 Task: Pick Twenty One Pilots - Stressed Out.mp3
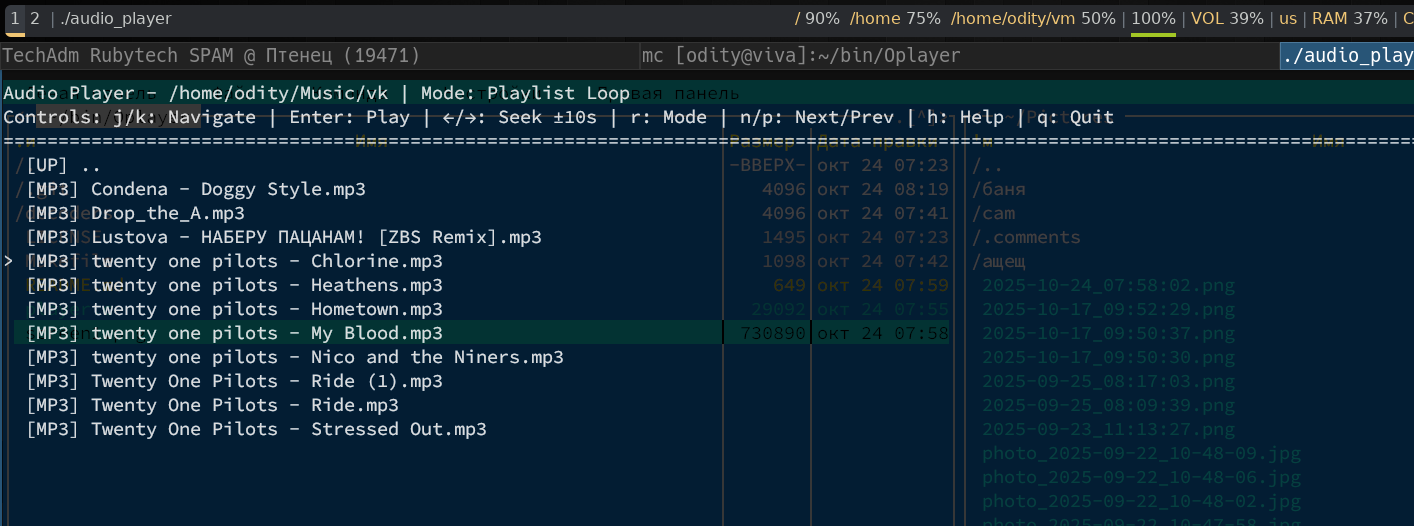[256, 429]
